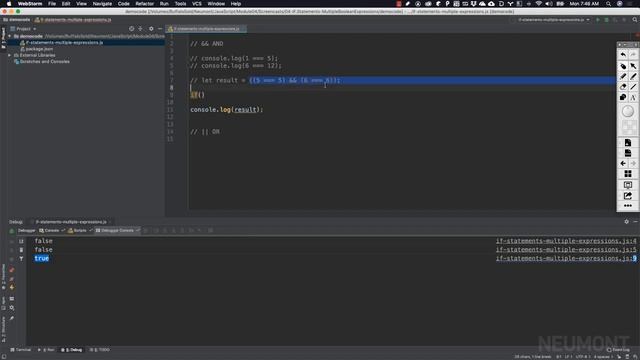Click the clear all trash icon in console

tap(21, 250)
